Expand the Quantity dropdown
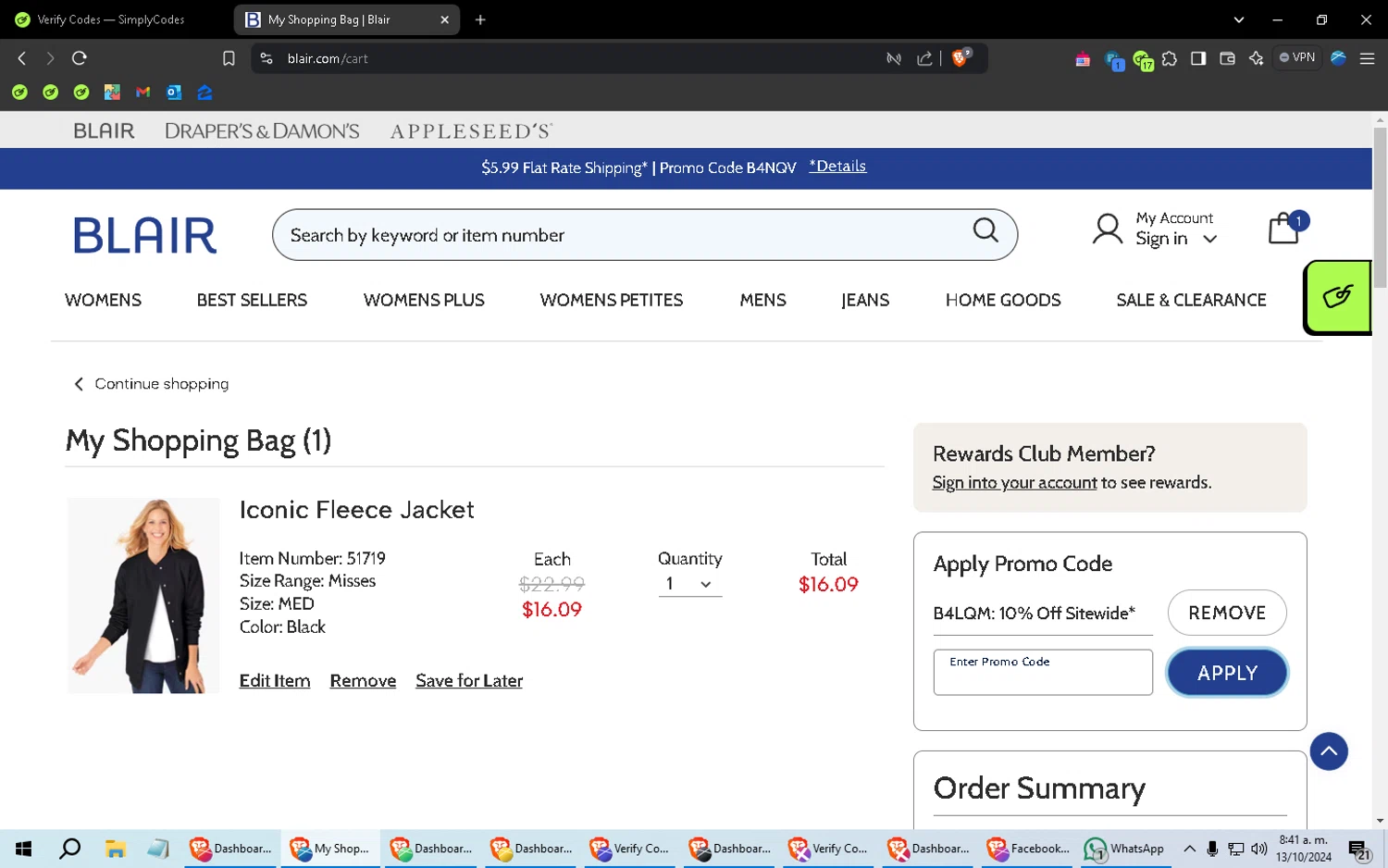Image resolution: width=1388 pixels, height=868 pixels. click(x=689, y=584)
